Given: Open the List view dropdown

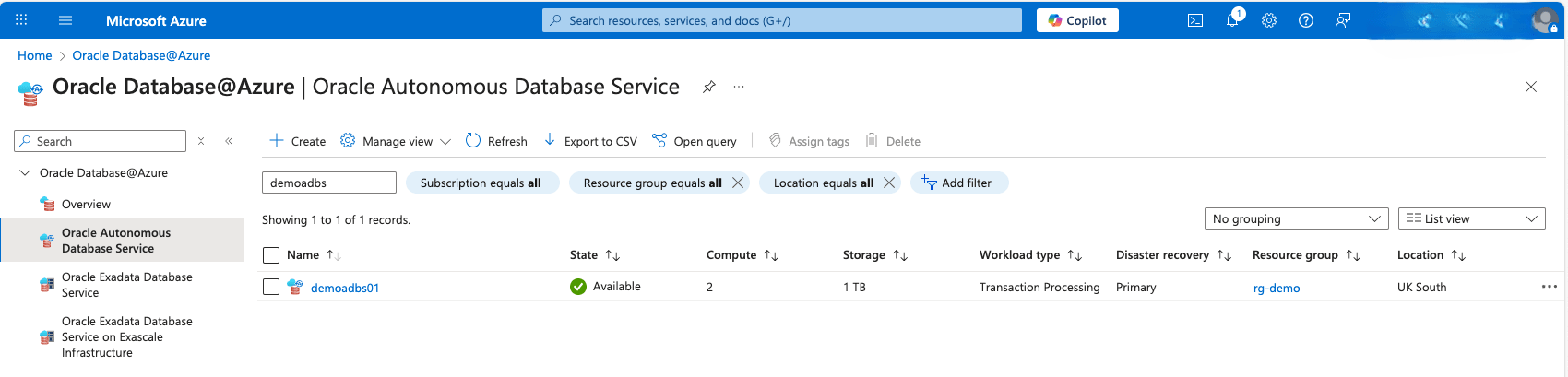Looking at the screenshot, I should [x=1471, y=218].
